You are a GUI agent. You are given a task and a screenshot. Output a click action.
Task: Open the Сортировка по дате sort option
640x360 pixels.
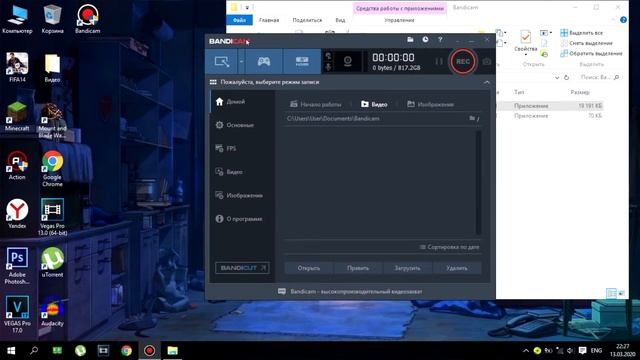point(449,247)
